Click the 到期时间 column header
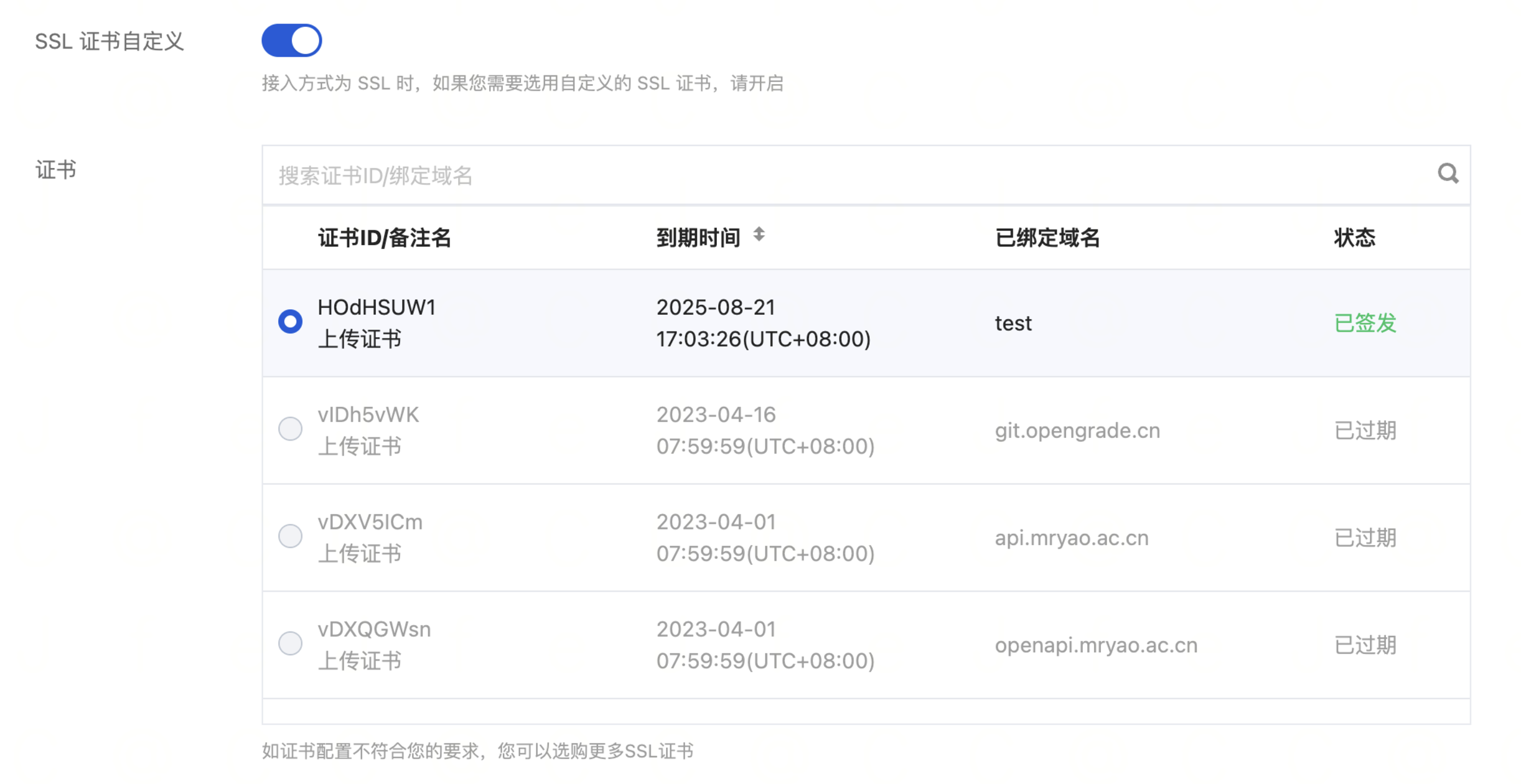This screenshot has height=784, width=1521. pos(698,238)
